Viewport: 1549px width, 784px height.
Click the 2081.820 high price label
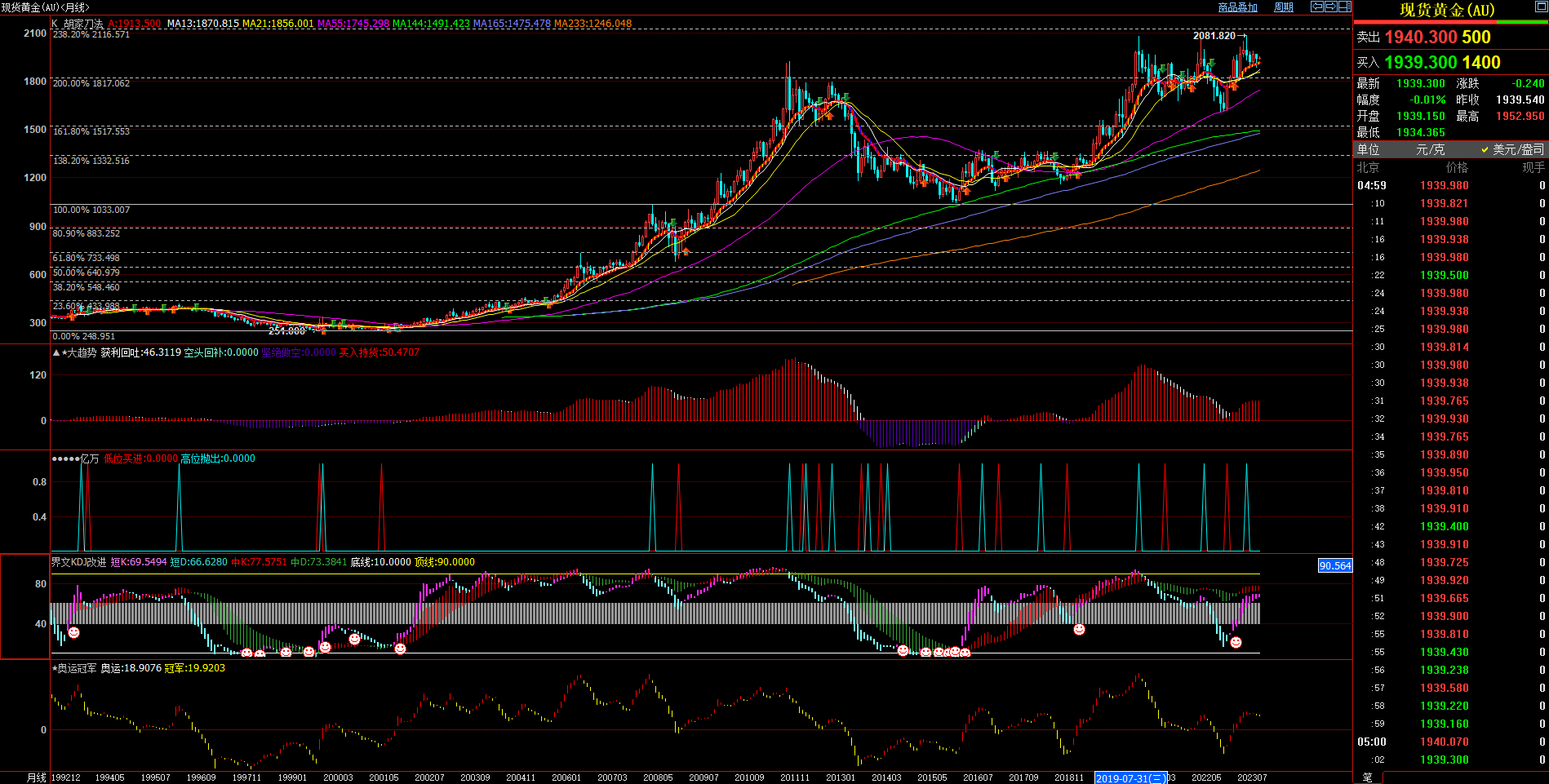[1214, 36]
